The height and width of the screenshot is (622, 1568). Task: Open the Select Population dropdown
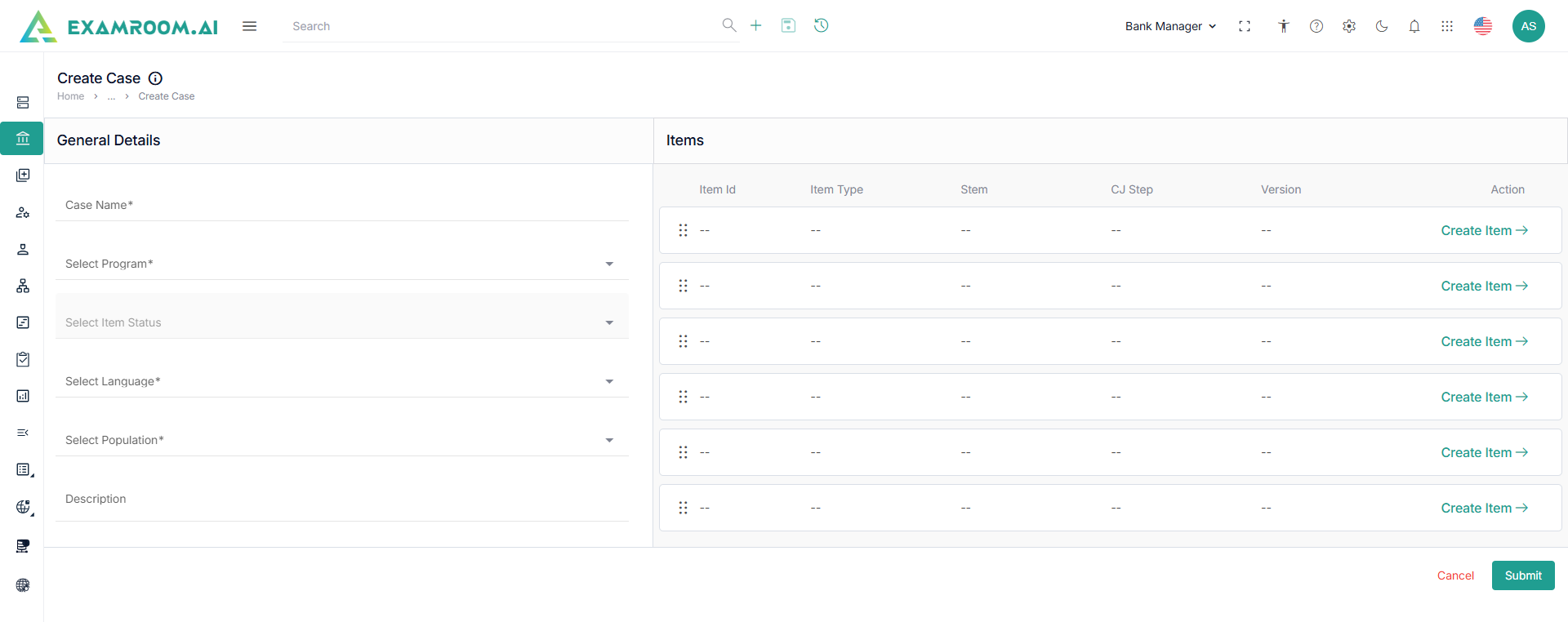[341, 440]
